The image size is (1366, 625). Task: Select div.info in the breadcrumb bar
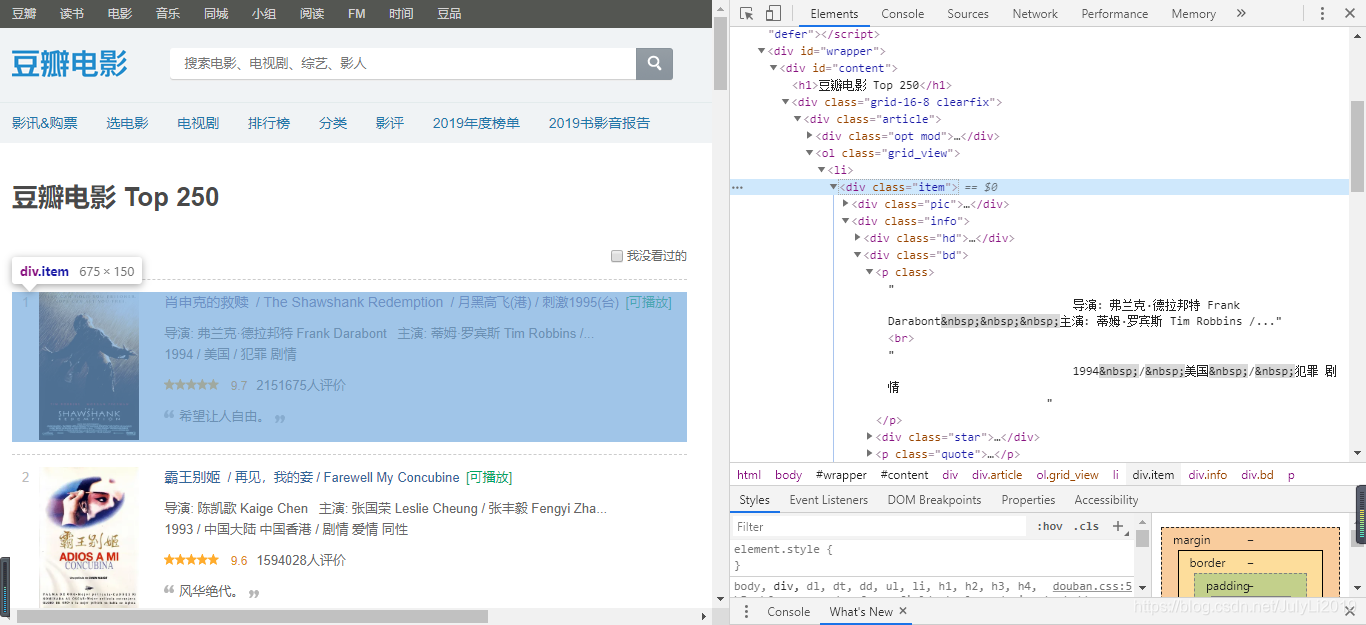point(1208,475)
